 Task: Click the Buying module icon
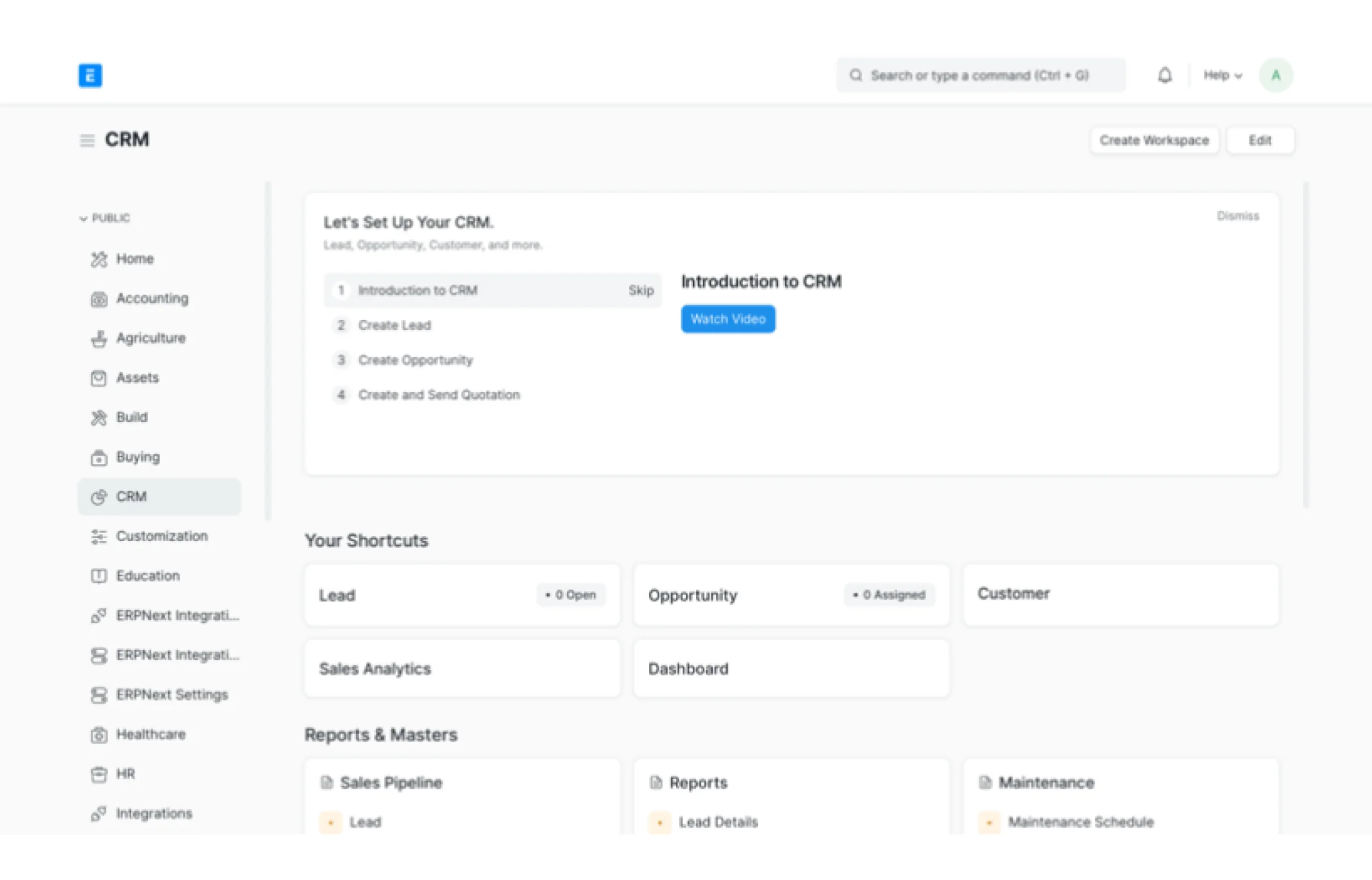coord(99,456)
